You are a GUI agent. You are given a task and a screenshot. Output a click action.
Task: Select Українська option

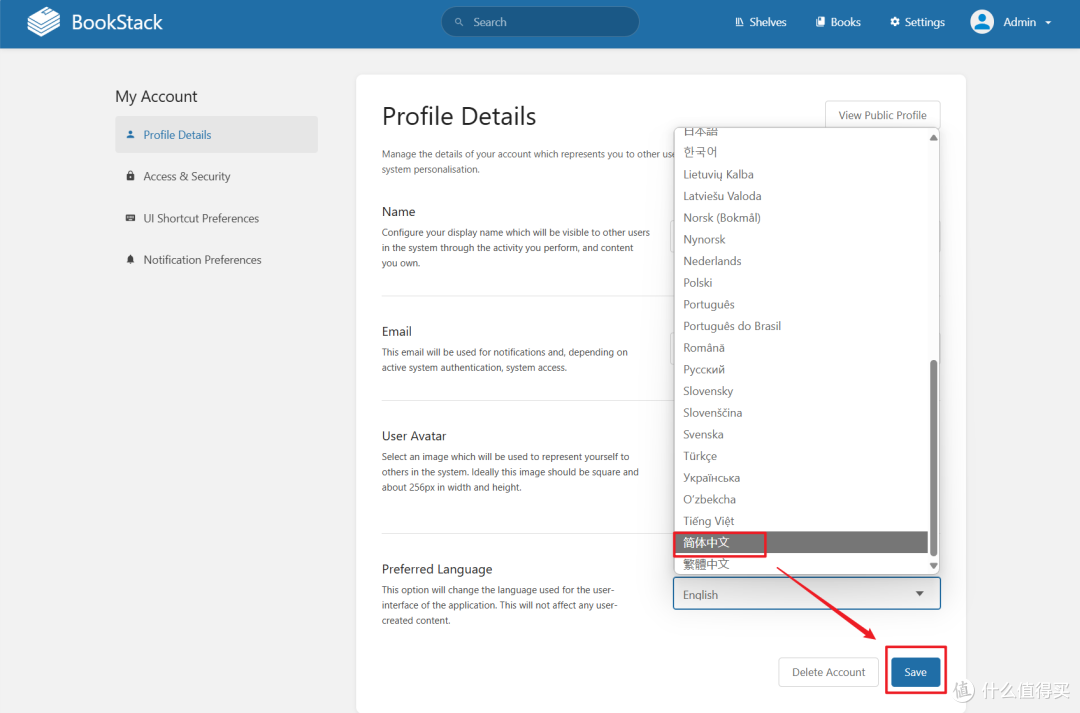pyautogui.click(x=801, y=478)
